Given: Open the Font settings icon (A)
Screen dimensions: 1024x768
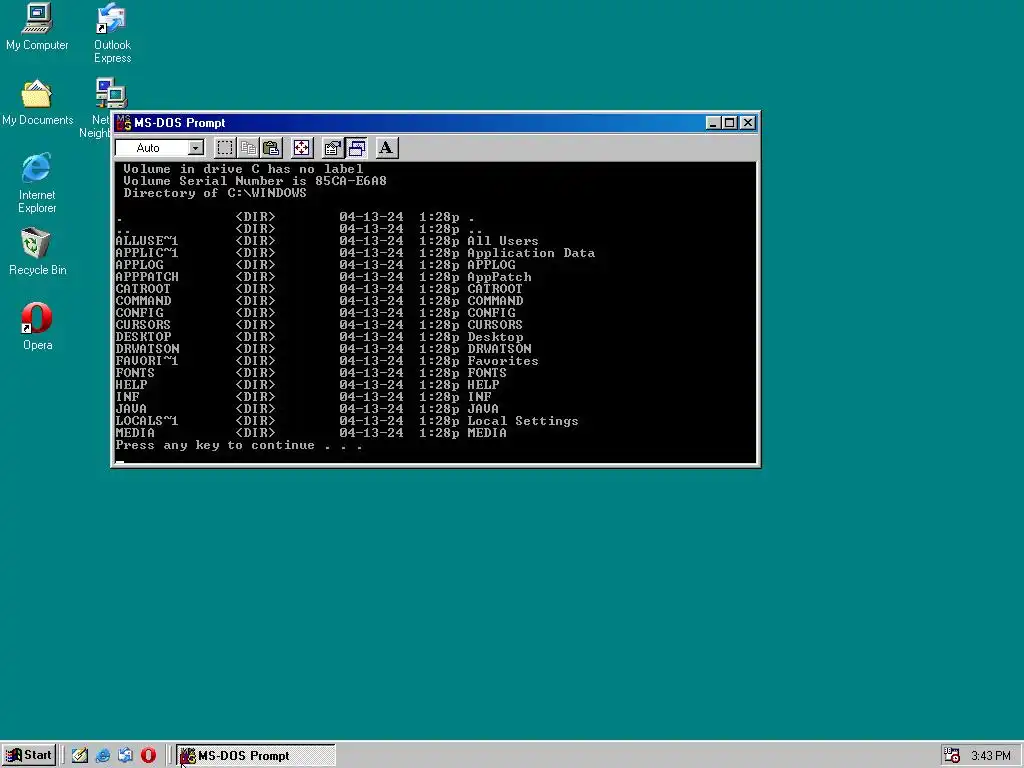Looking at the screenshot, I should (x=386, y=148).
